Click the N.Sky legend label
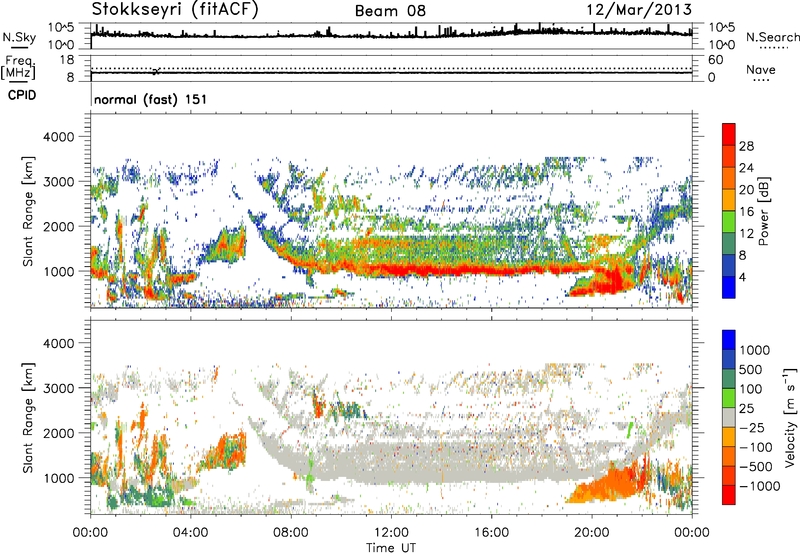The width and height of the screenshot is (800, 554). [19, 37]
